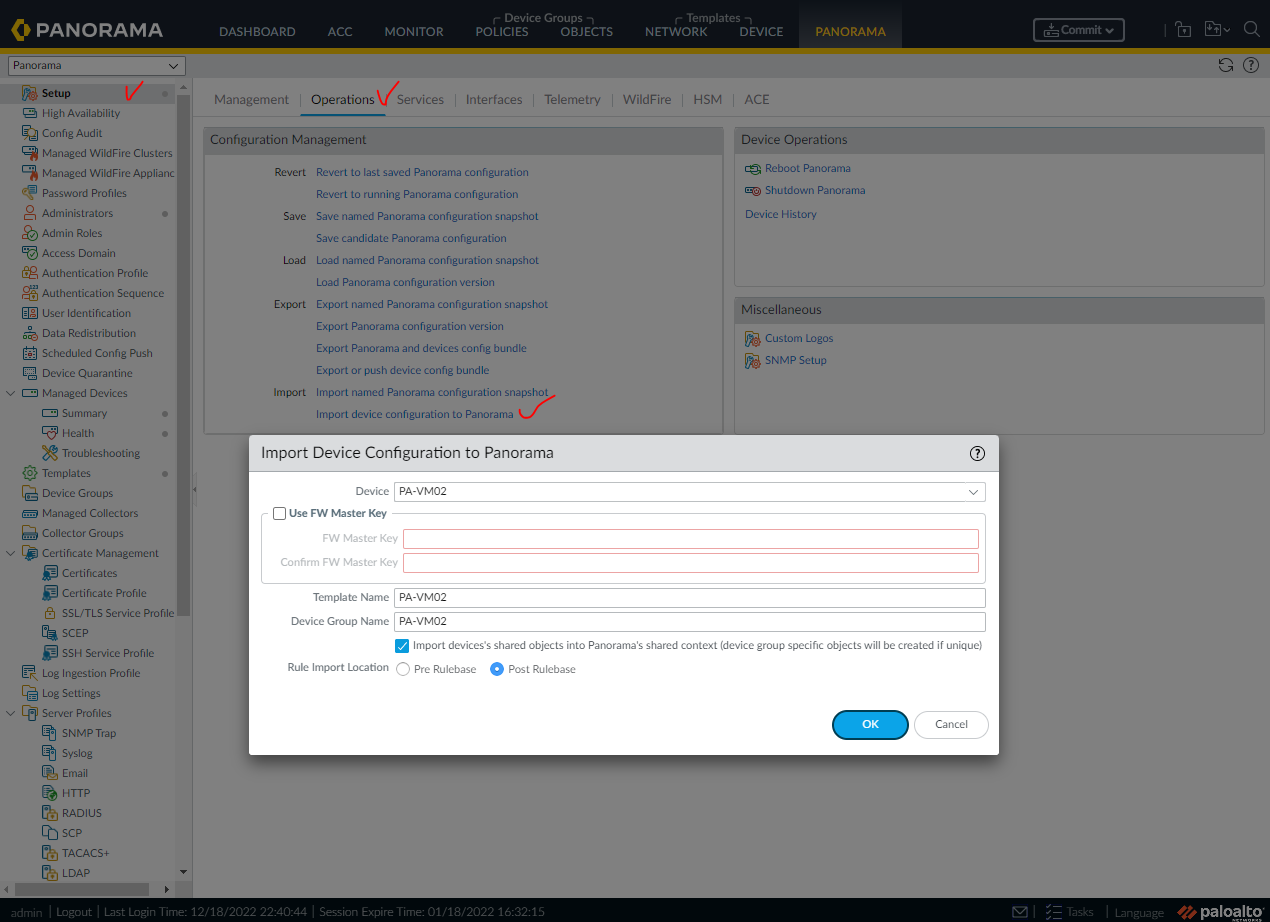Click Password Profiles sidebar icon
The image size is (1270, 922).
point(30,193)
